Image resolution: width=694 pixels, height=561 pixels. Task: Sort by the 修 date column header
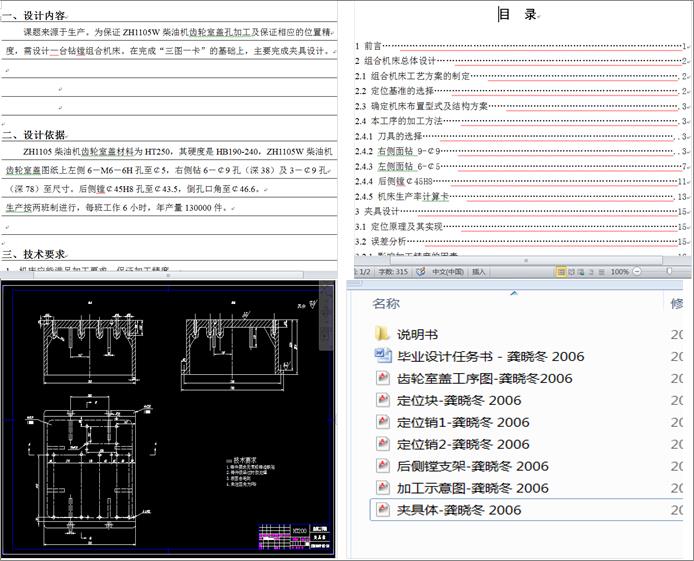pos(677,304)
